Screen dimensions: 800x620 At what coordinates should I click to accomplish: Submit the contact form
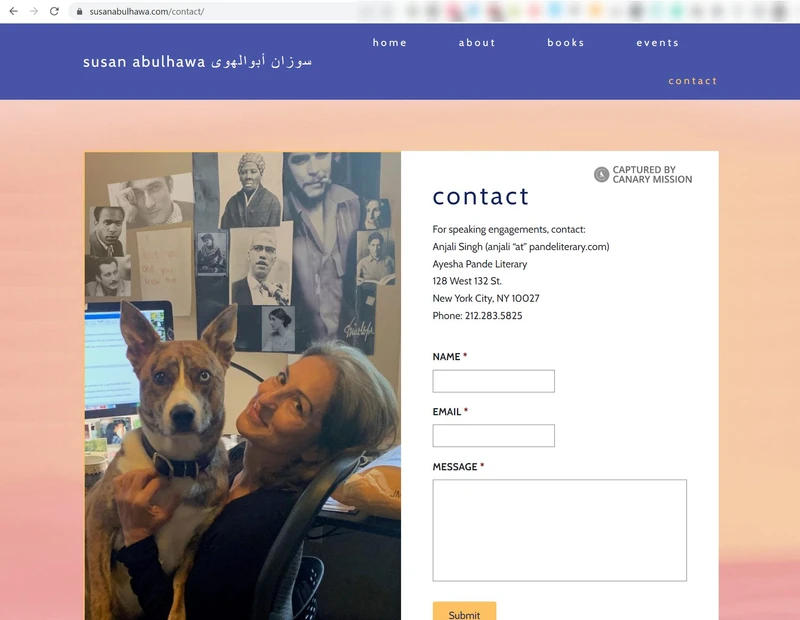click(464, 612)
